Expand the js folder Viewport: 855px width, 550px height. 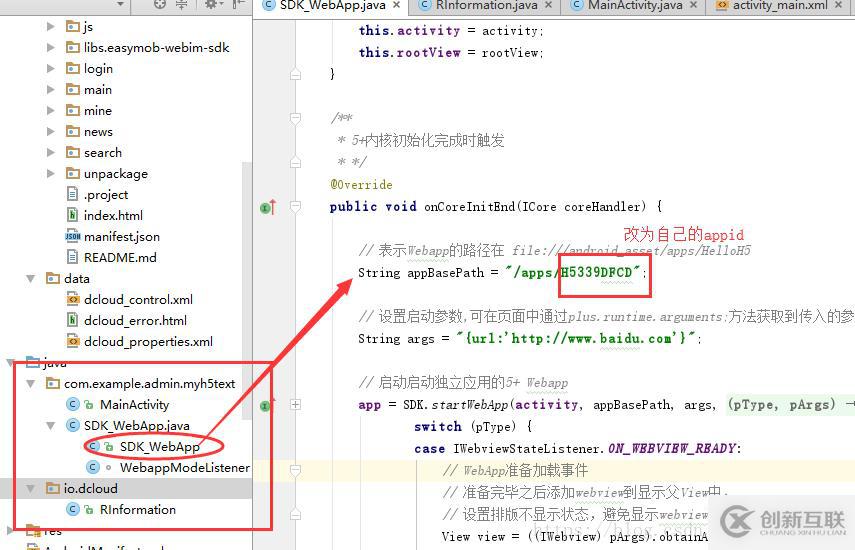click(x=51, y=26)
